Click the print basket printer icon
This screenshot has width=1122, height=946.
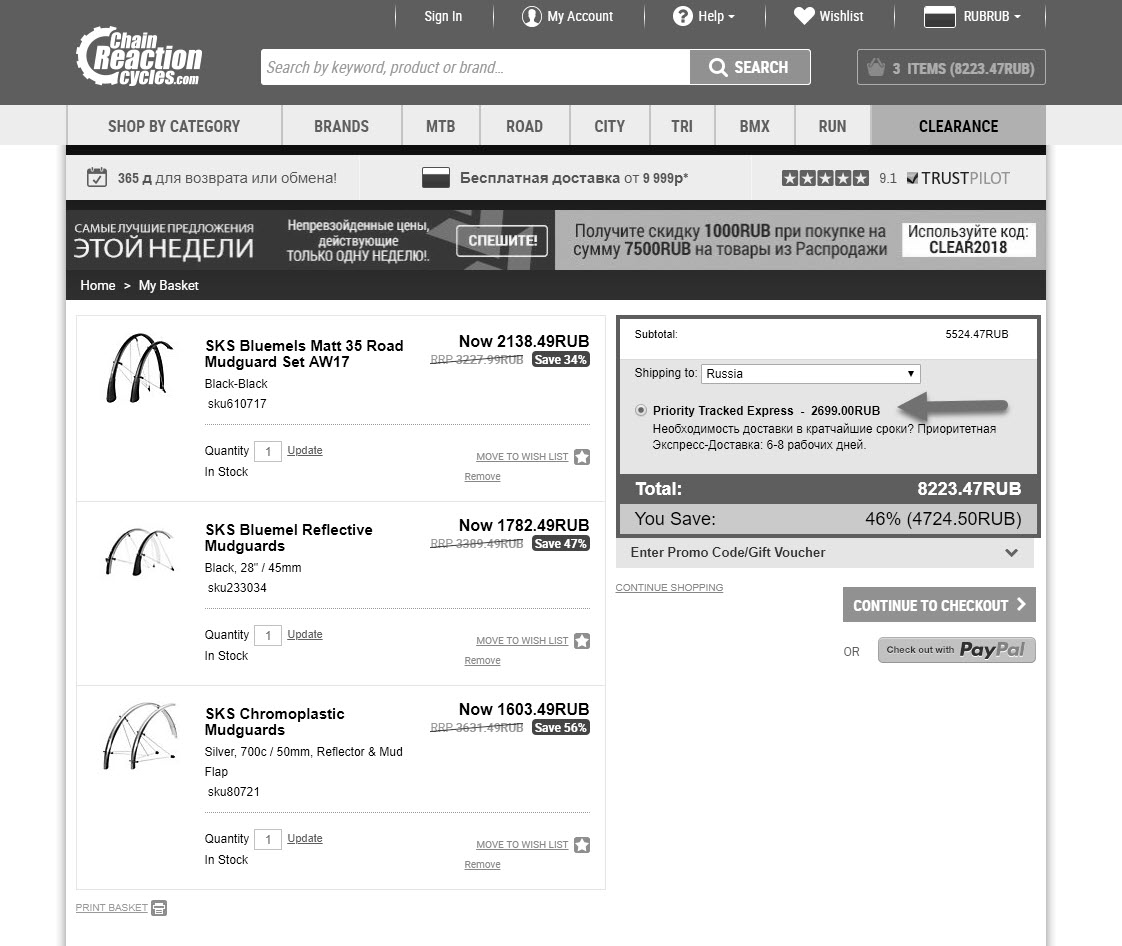159,908
